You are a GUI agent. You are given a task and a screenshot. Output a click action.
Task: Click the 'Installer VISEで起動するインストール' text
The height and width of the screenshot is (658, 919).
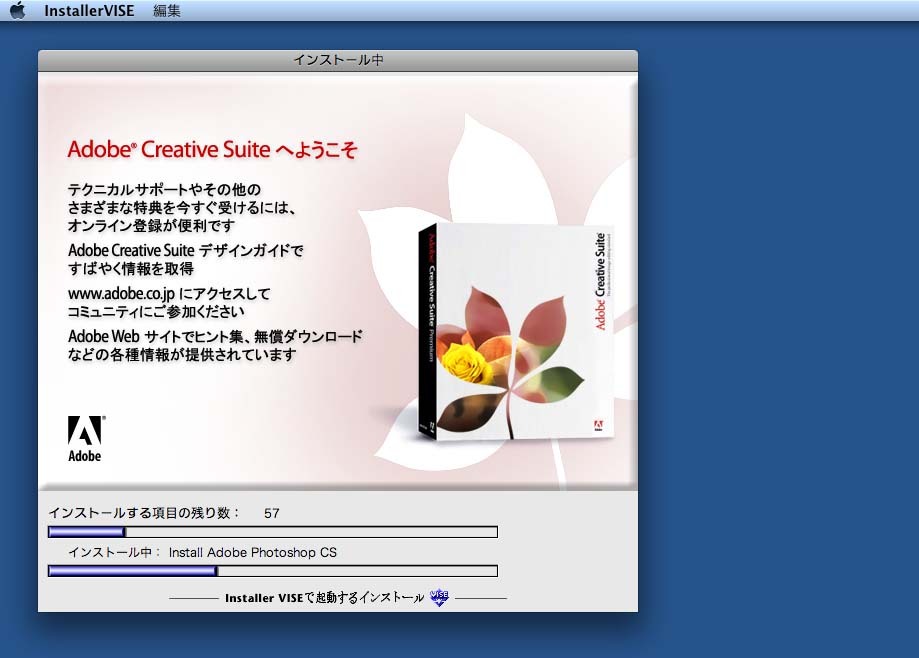324,598
